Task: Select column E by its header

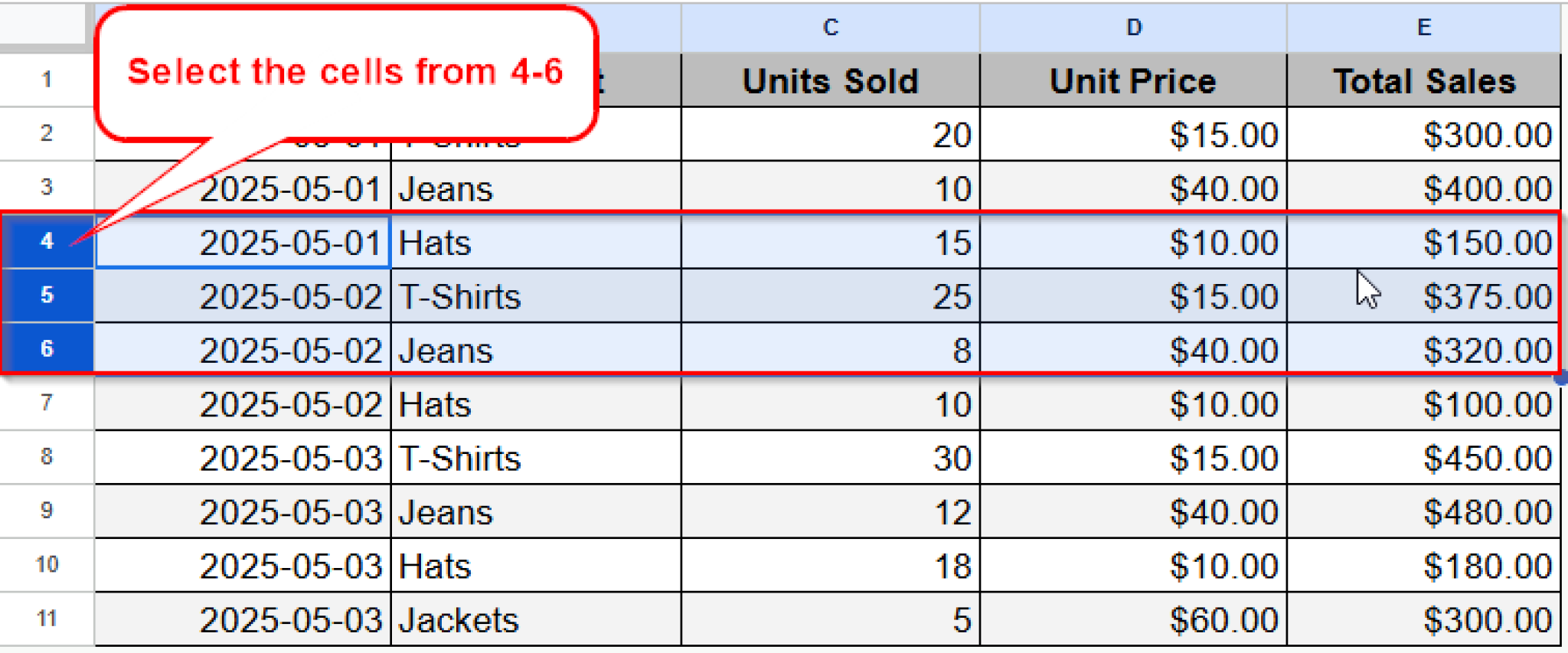Action: (1423, 28)
